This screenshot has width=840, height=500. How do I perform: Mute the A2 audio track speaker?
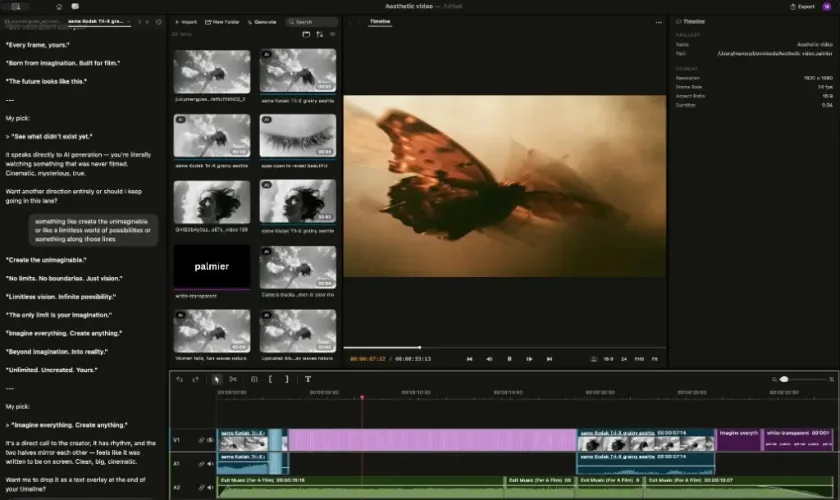[210, 488]
